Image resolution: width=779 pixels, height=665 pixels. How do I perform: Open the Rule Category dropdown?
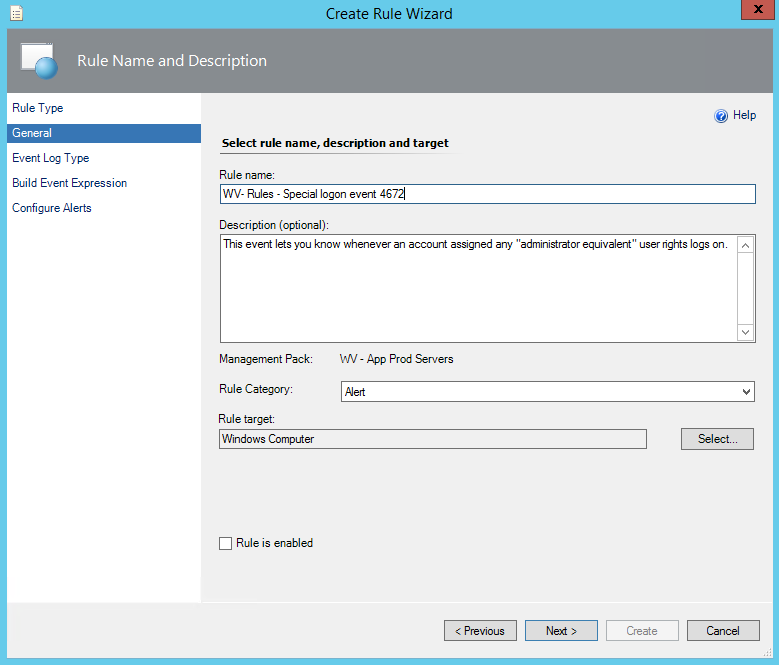[x=546, y=392]
